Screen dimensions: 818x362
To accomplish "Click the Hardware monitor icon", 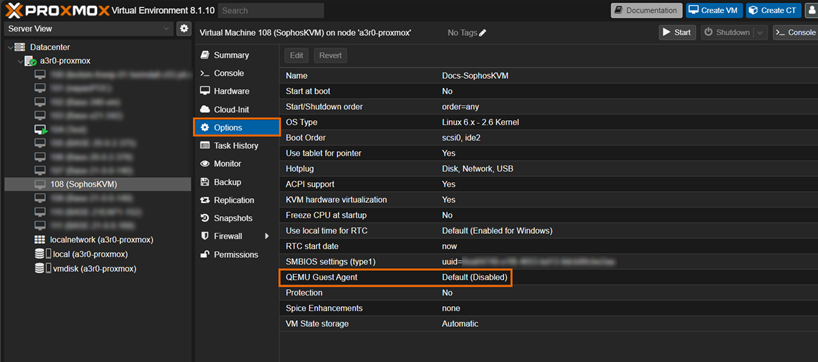I will pyautogui.click(x=205, y=91).
